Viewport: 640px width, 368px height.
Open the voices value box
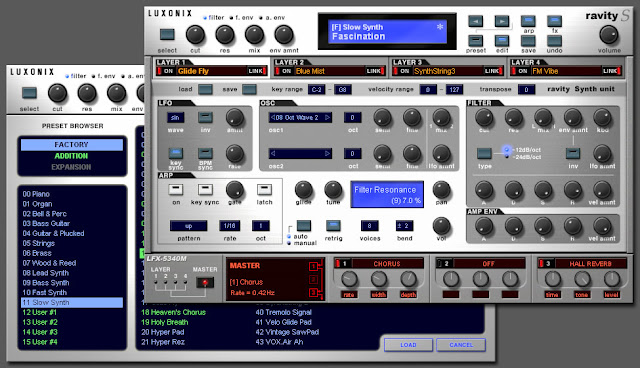[369, 226]
